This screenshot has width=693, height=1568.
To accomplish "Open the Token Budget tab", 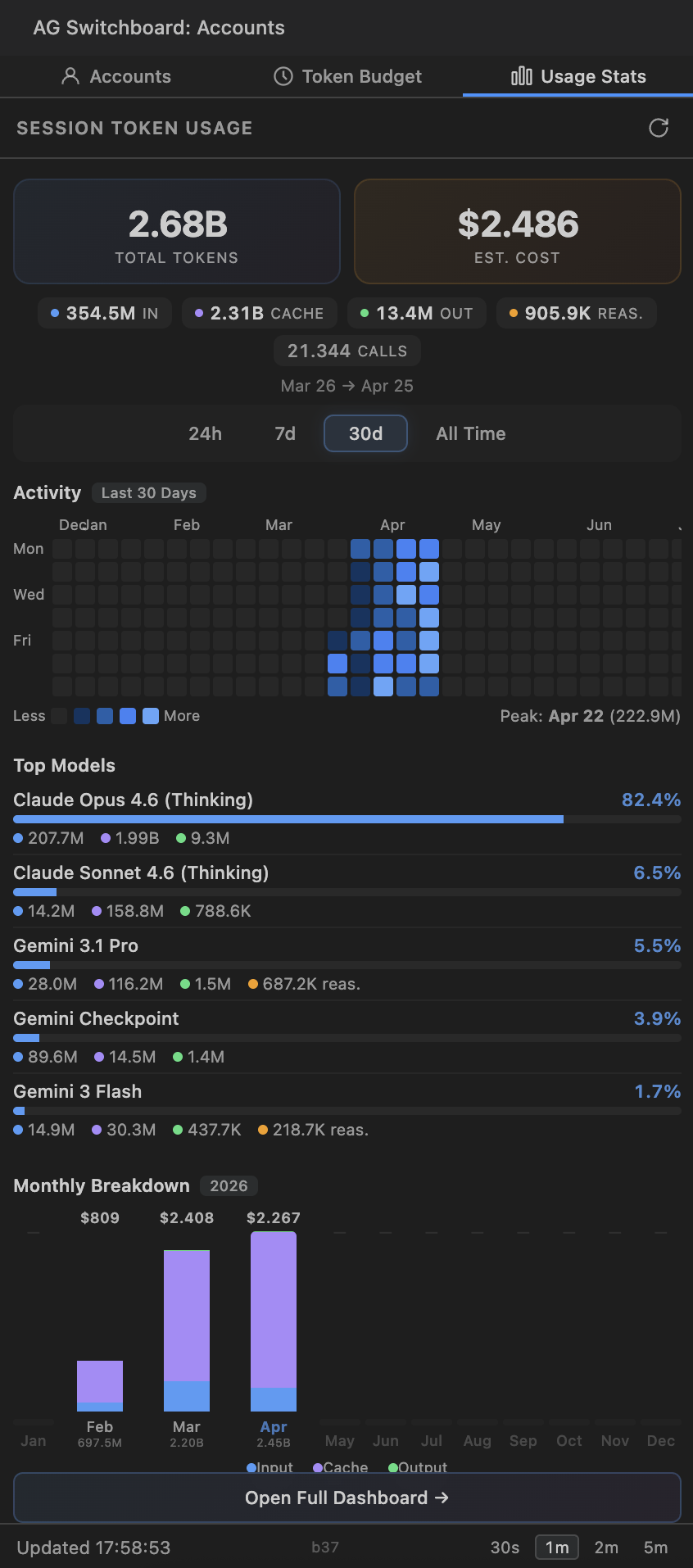I will point(347,76).
